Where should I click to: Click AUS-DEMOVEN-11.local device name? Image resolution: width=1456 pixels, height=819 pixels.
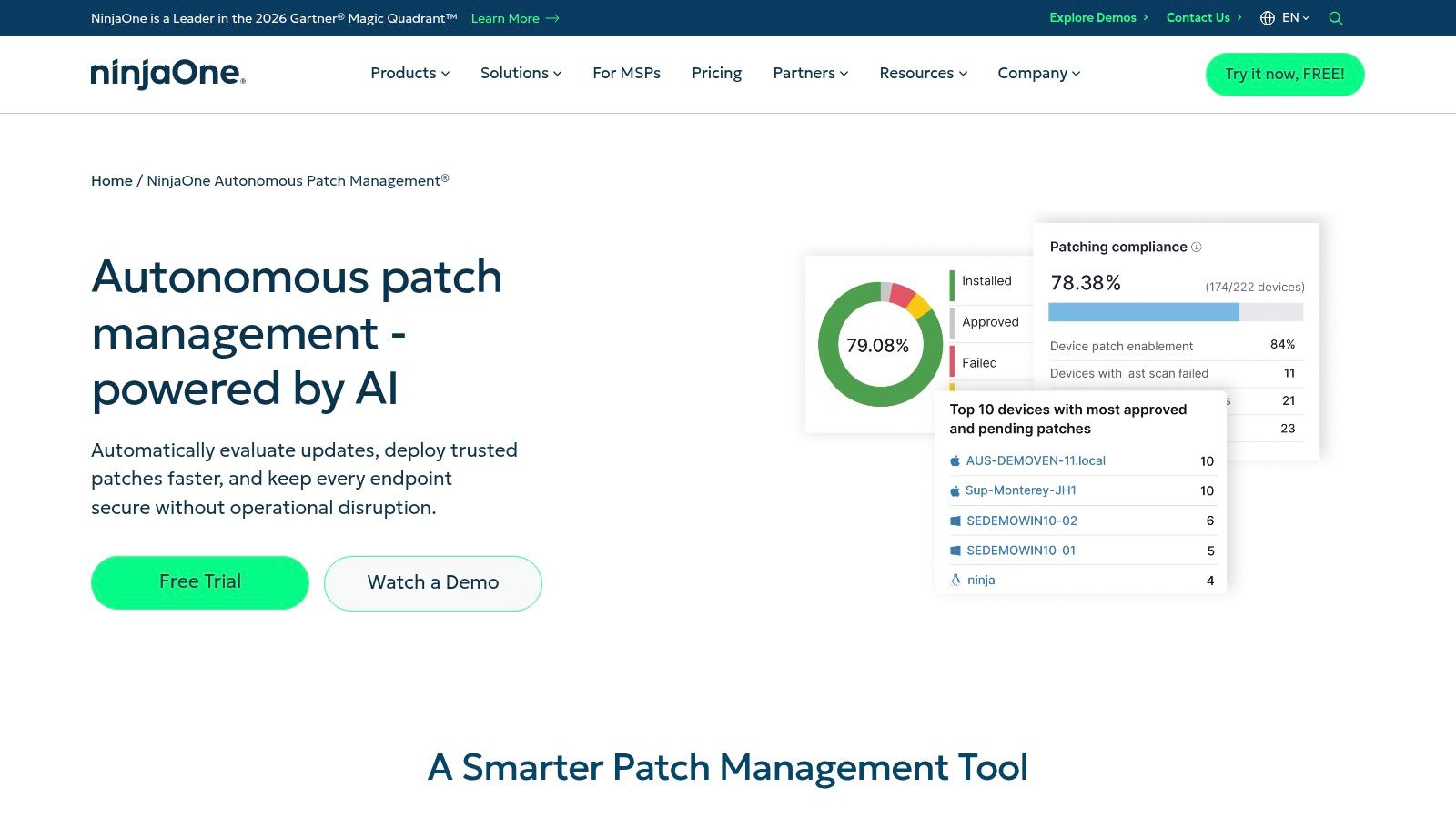click(1036, 460)
